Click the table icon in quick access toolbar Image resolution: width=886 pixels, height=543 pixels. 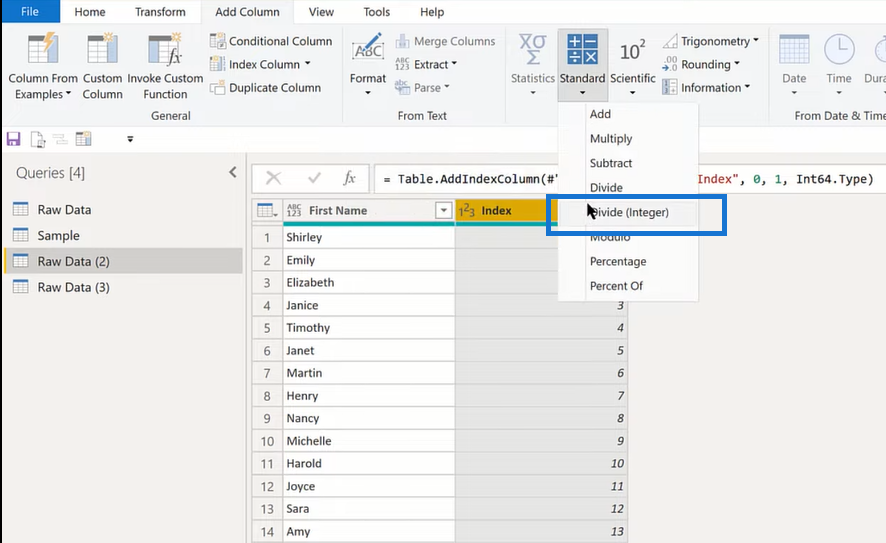84,138
